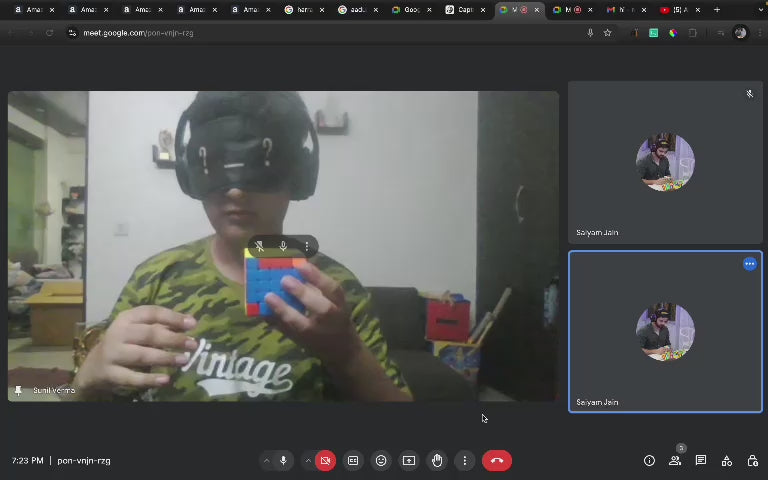Screen dimensions: 768x480
Task: Show the People participants panel
Action: (675, 461)
